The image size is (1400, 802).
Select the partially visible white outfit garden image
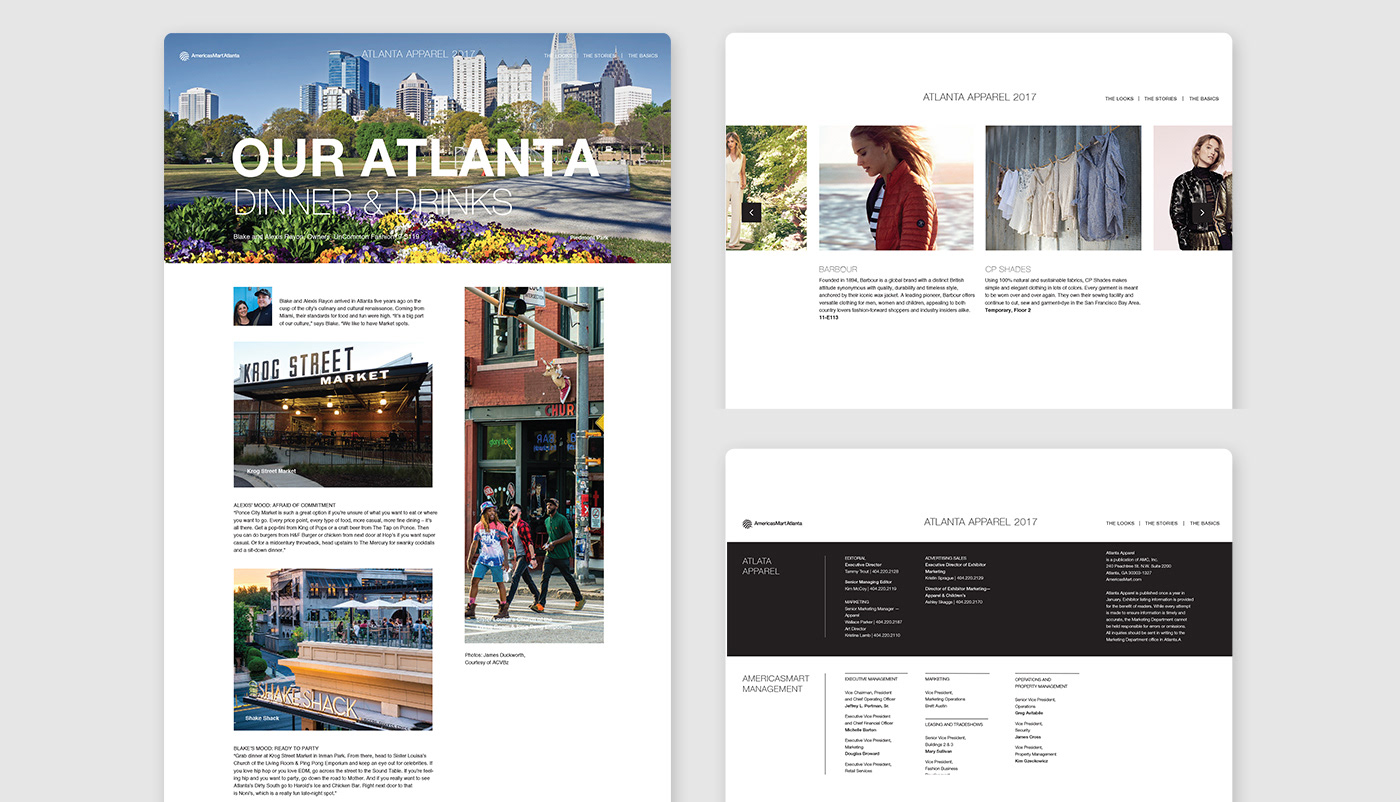coord(766,188)
